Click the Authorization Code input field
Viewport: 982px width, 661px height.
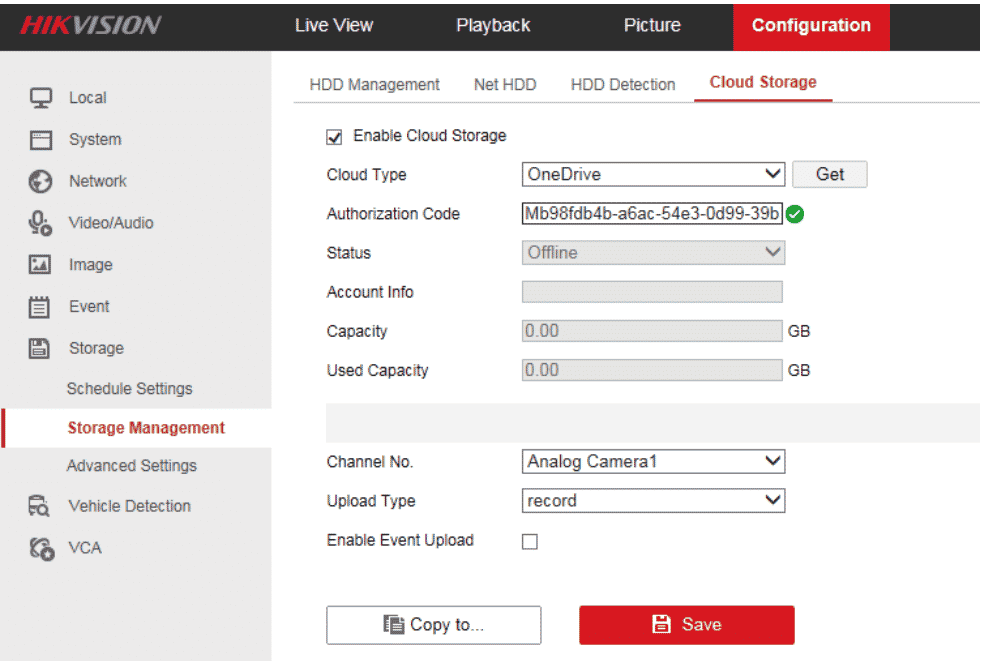pos(651,213)
